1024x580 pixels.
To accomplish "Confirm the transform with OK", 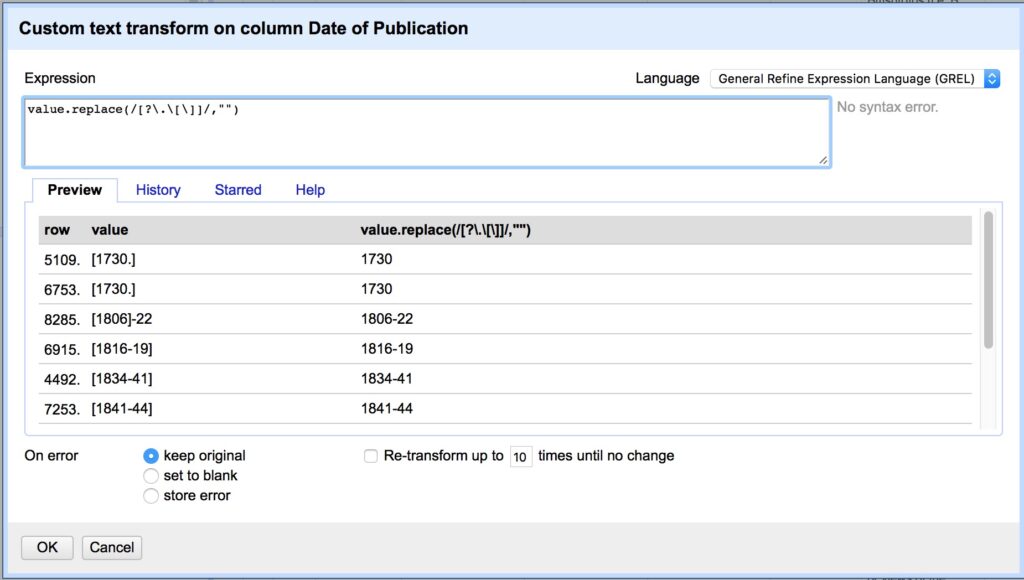I will click(46, 547).
